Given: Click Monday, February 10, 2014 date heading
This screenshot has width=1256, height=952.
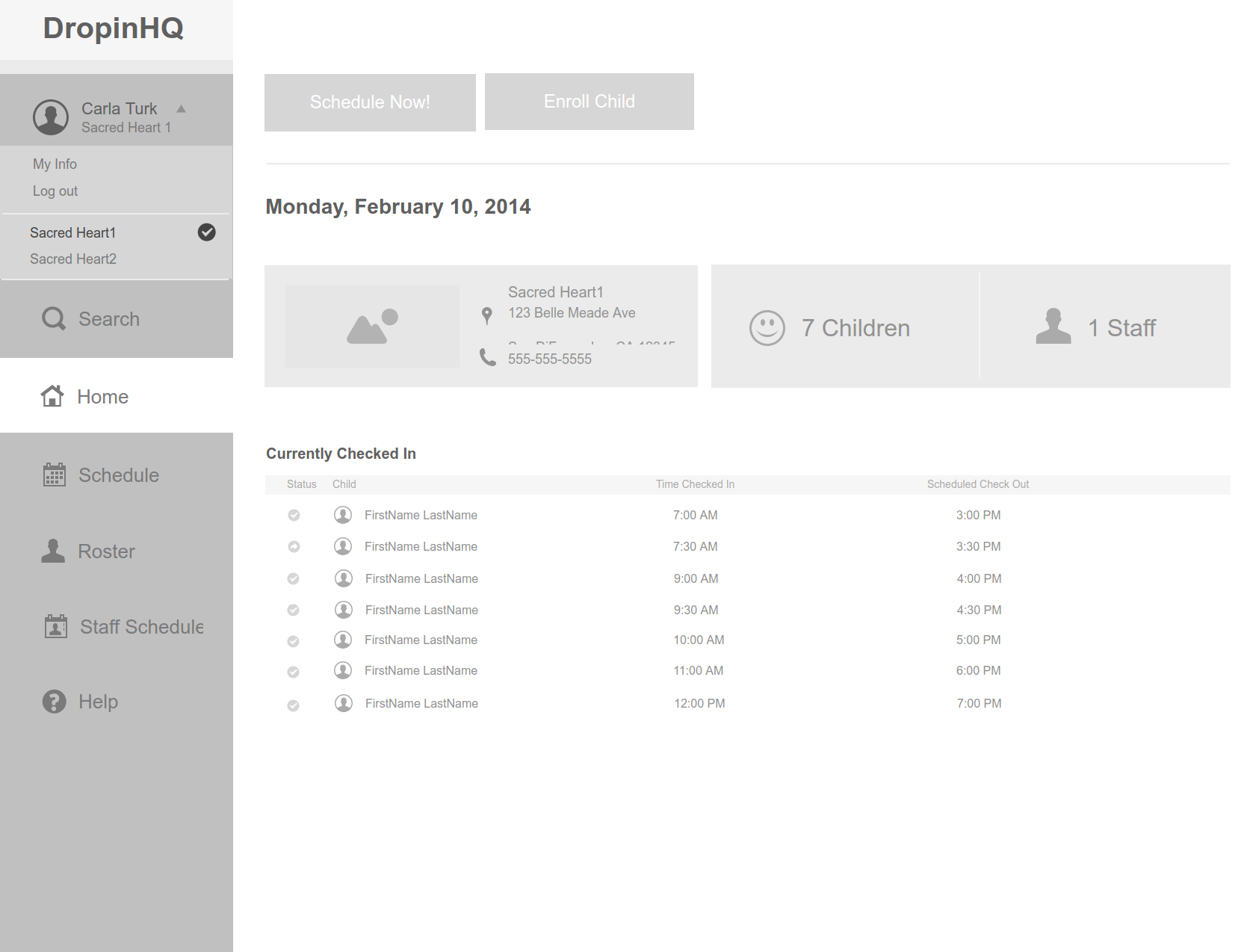Looking at the screenshot, I should [x=398, y=207].
